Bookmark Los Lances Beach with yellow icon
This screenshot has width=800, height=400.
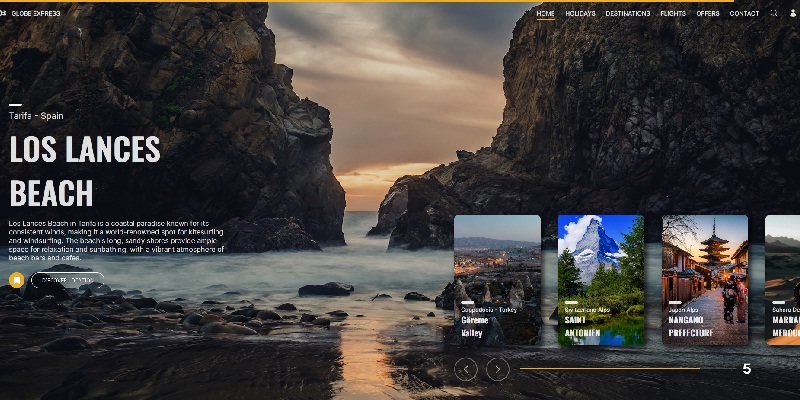pyautogui.click(x=16, y=280)
